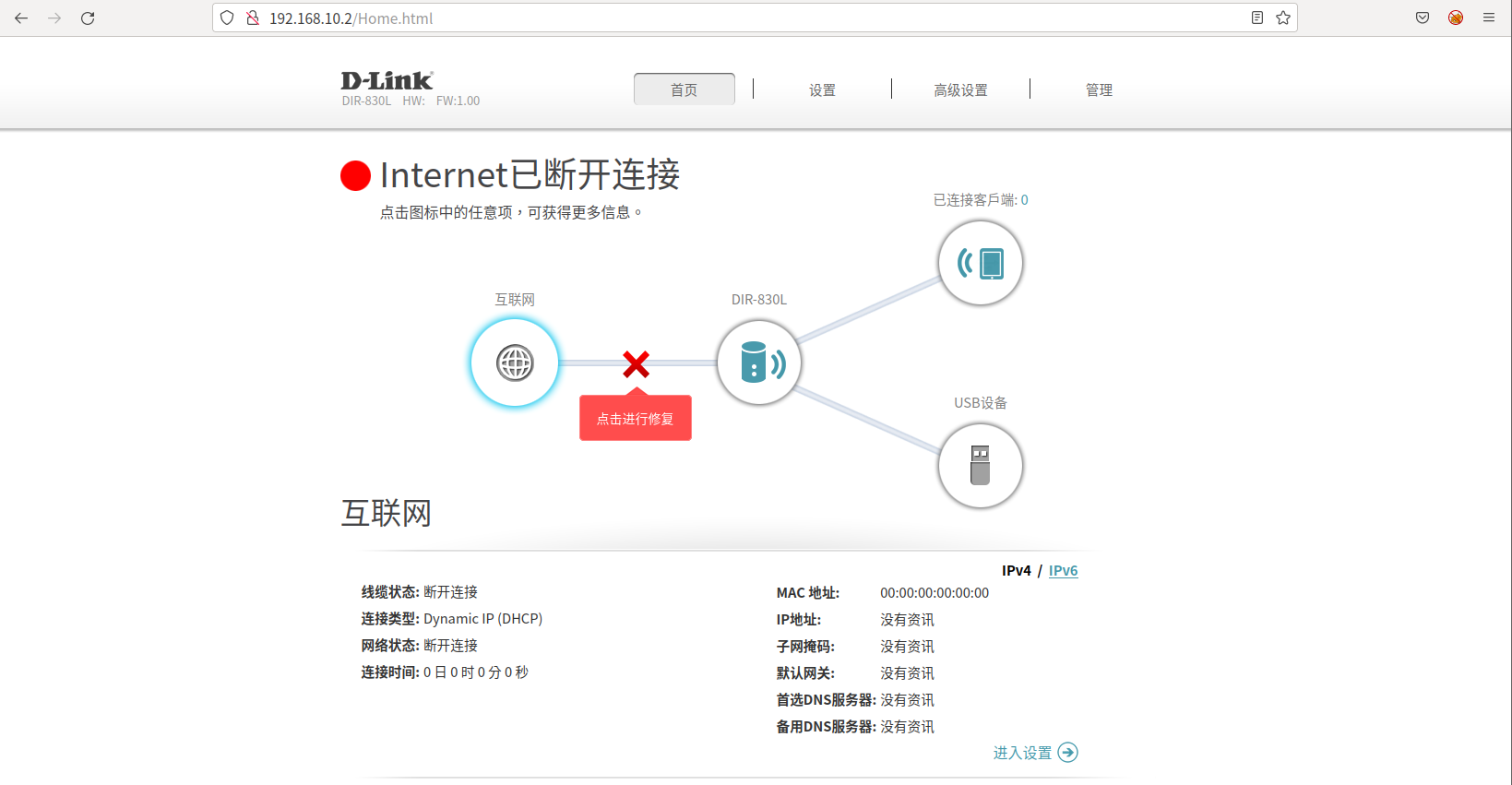Toggle reader view icon in address bar

click(1256, 18)
